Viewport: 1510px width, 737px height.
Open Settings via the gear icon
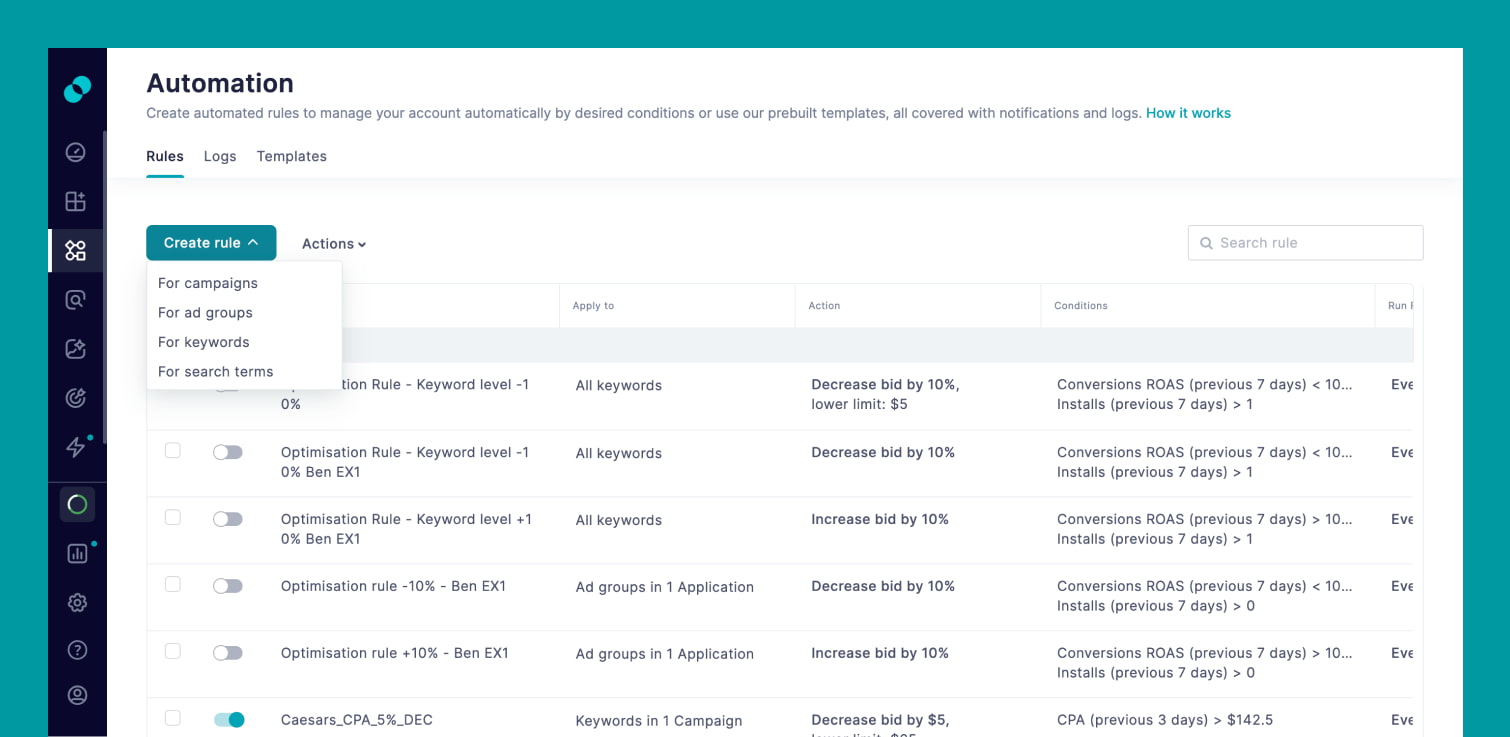pos(77,602)
